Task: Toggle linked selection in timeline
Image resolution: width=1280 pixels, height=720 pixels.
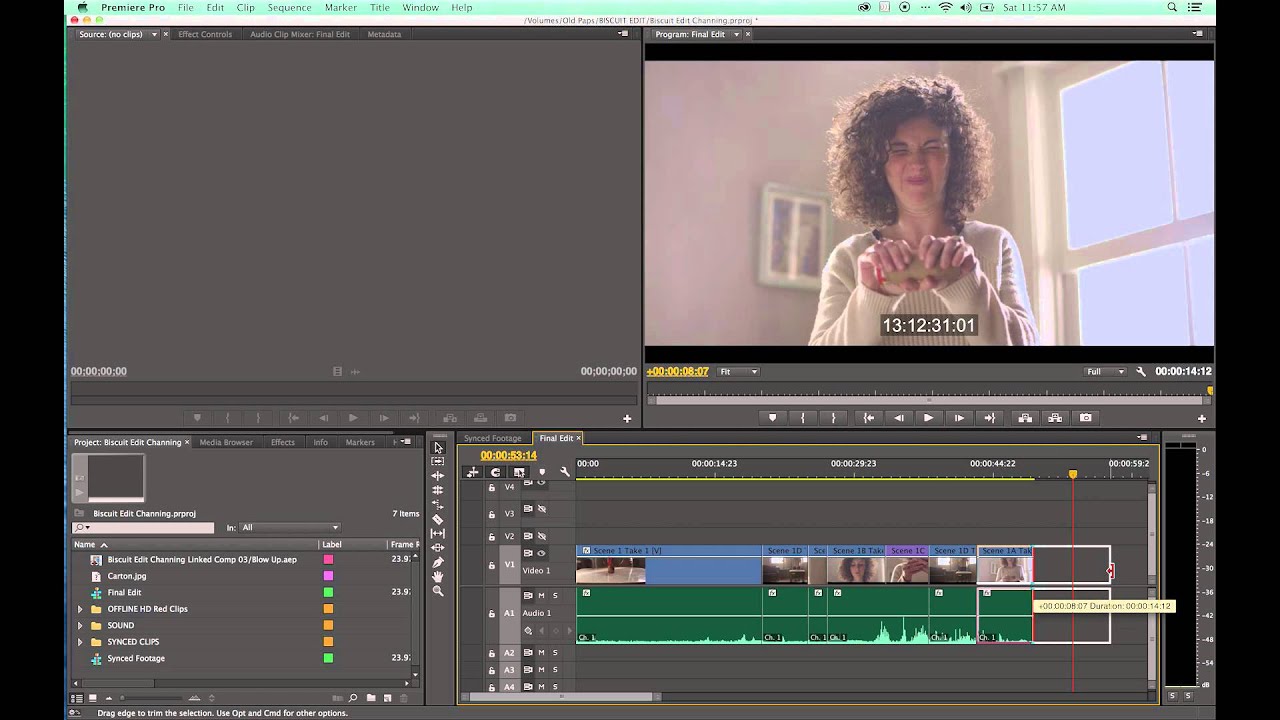Action: click(x=519, y=472)
